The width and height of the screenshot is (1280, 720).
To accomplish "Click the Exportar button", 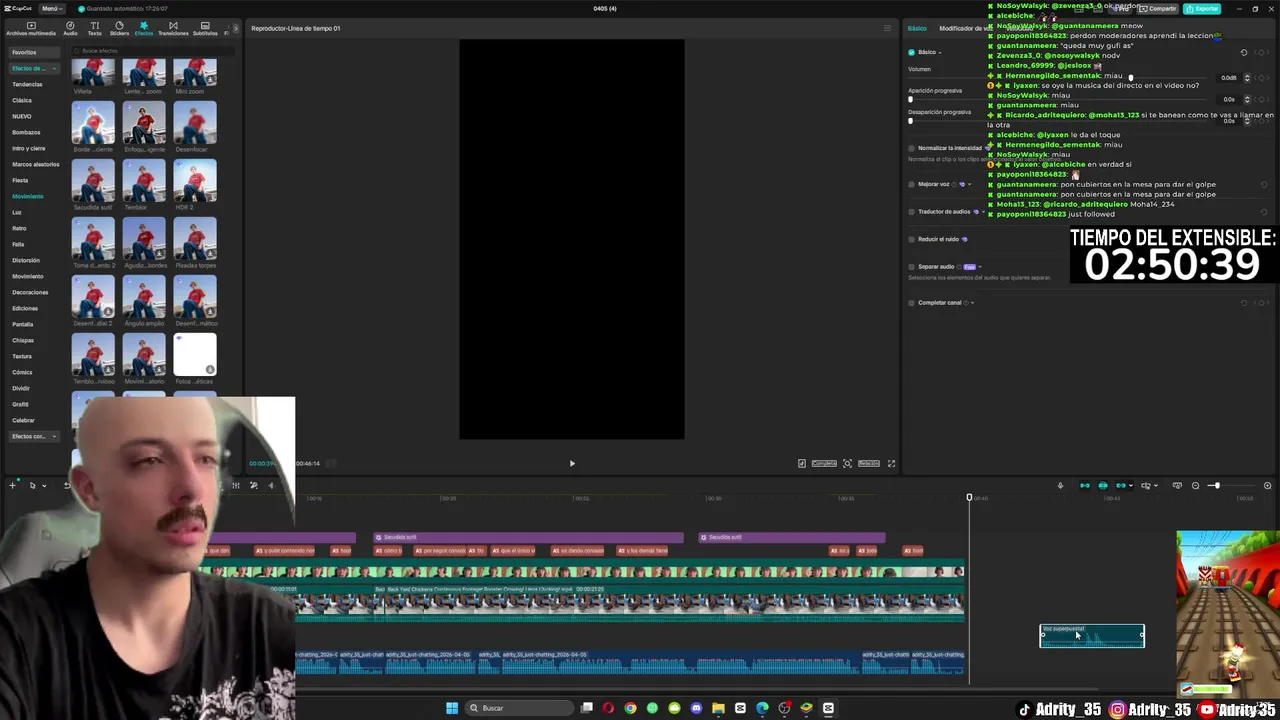I will (x=1202, y=8).
